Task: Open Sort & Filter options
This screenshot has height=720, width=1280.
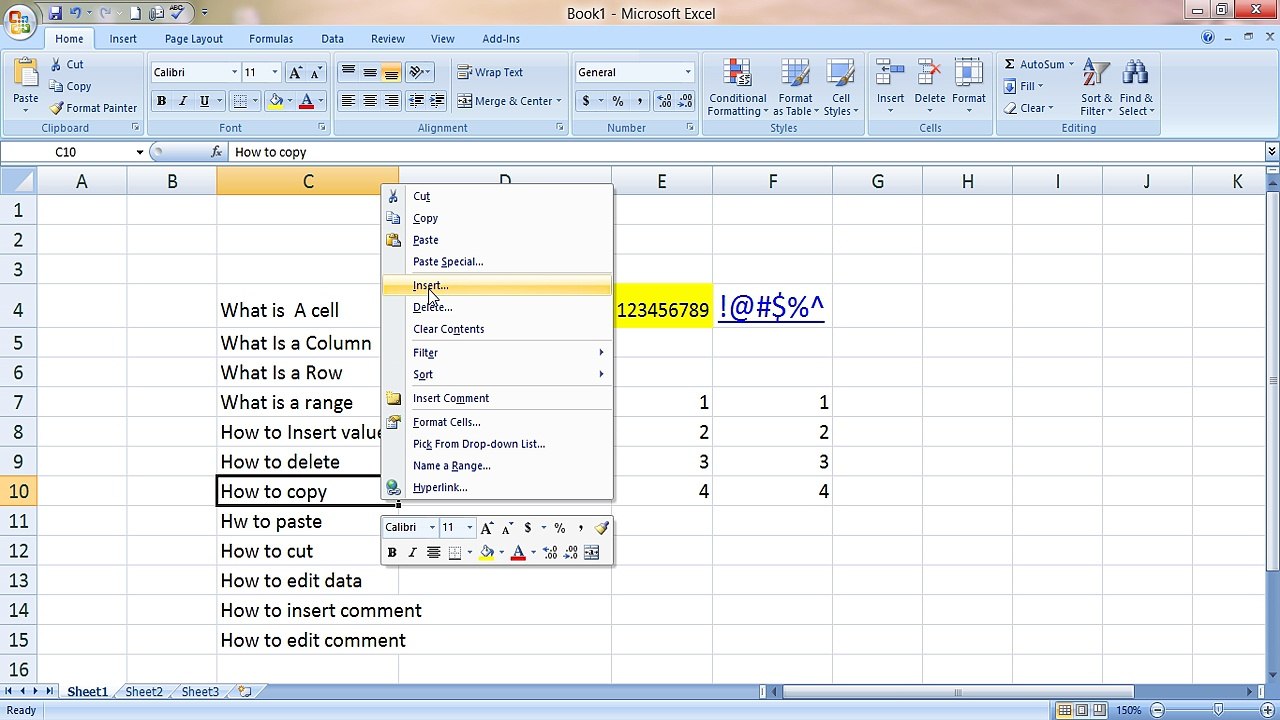Action: point(1096,88)
